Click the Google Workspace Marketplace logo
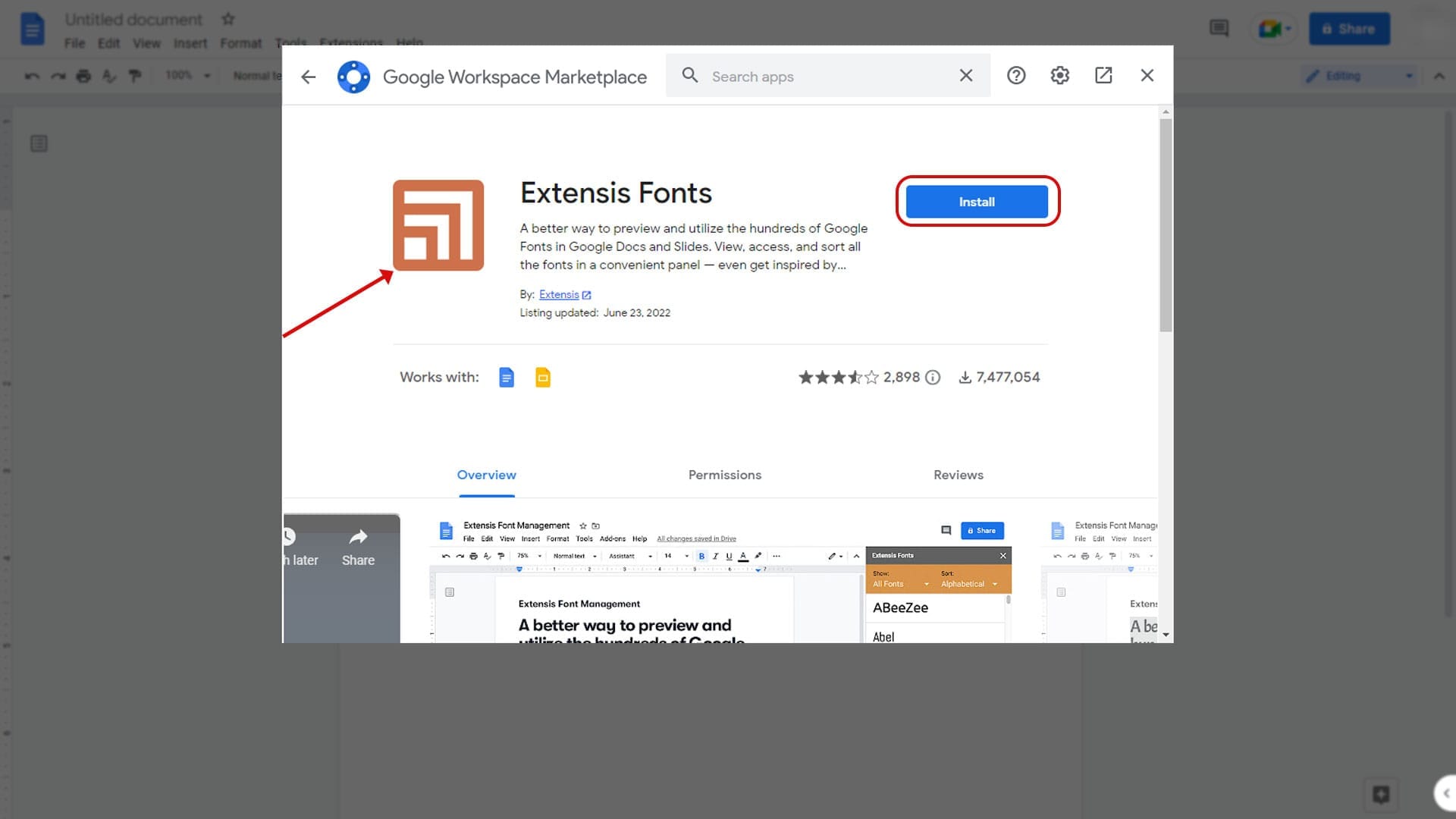Viewport: 1456px width, 819px height. pyautogui.click(x=353, y=77)
